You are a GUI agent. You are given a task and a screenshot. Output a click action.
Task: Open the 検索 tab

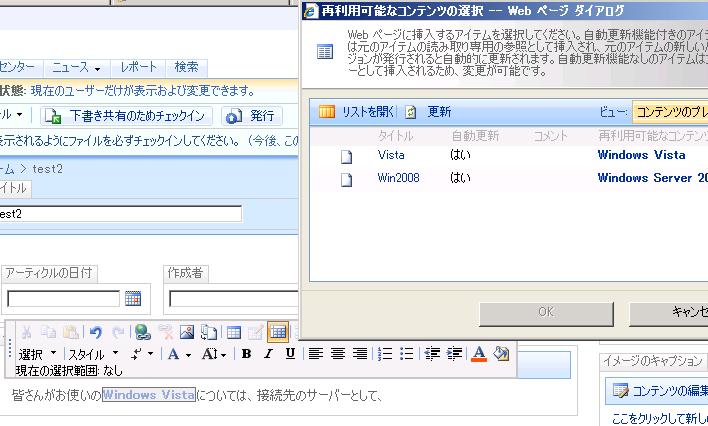tap(186, 67)
